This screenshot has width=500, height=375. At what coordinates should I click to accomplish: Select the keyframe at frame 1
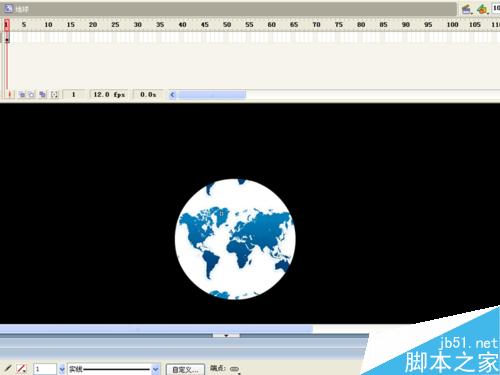click(7, 37)
